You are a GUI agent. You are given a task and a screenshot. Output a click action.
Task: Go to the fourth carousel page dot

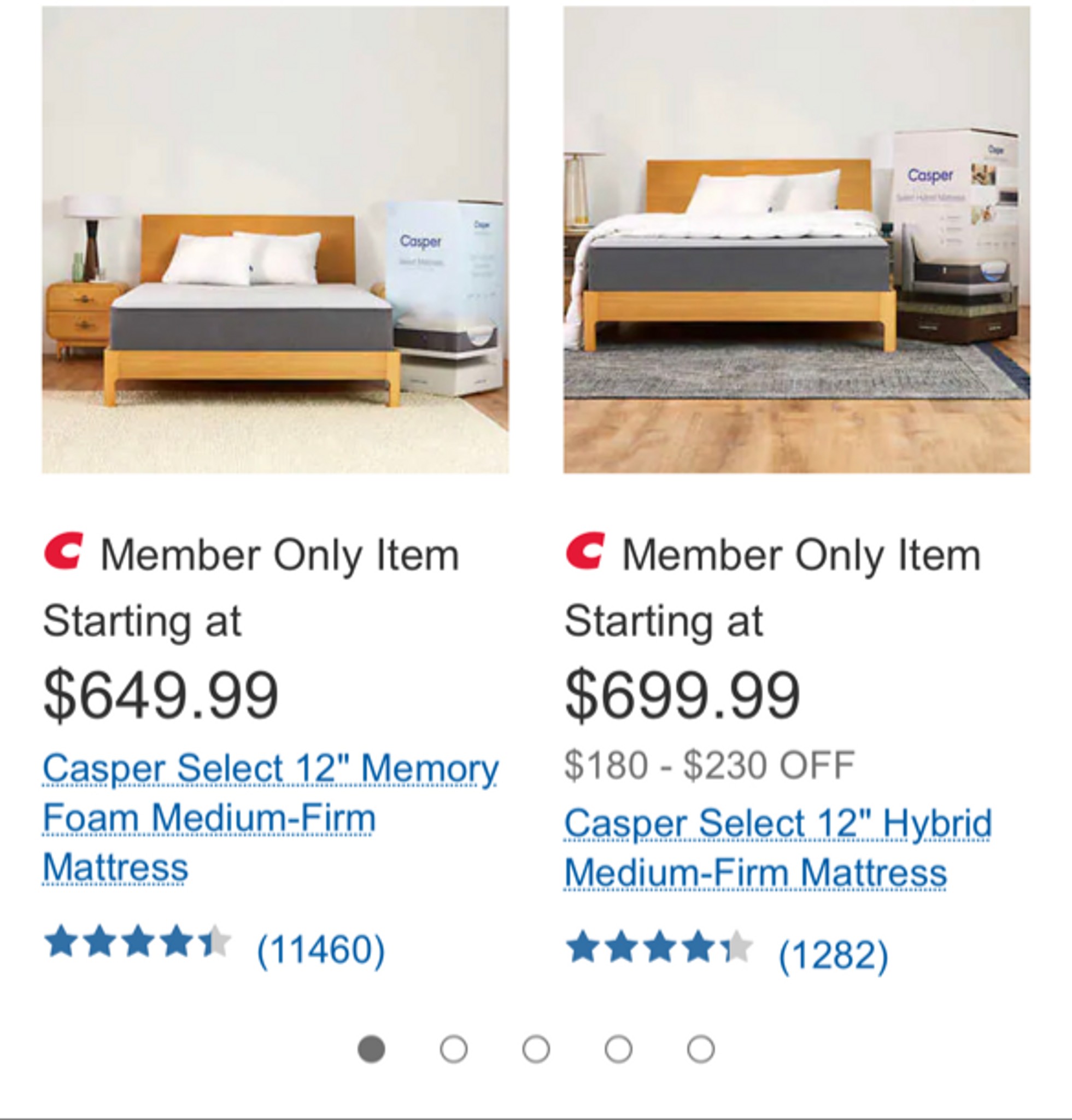pos(618,1049)
